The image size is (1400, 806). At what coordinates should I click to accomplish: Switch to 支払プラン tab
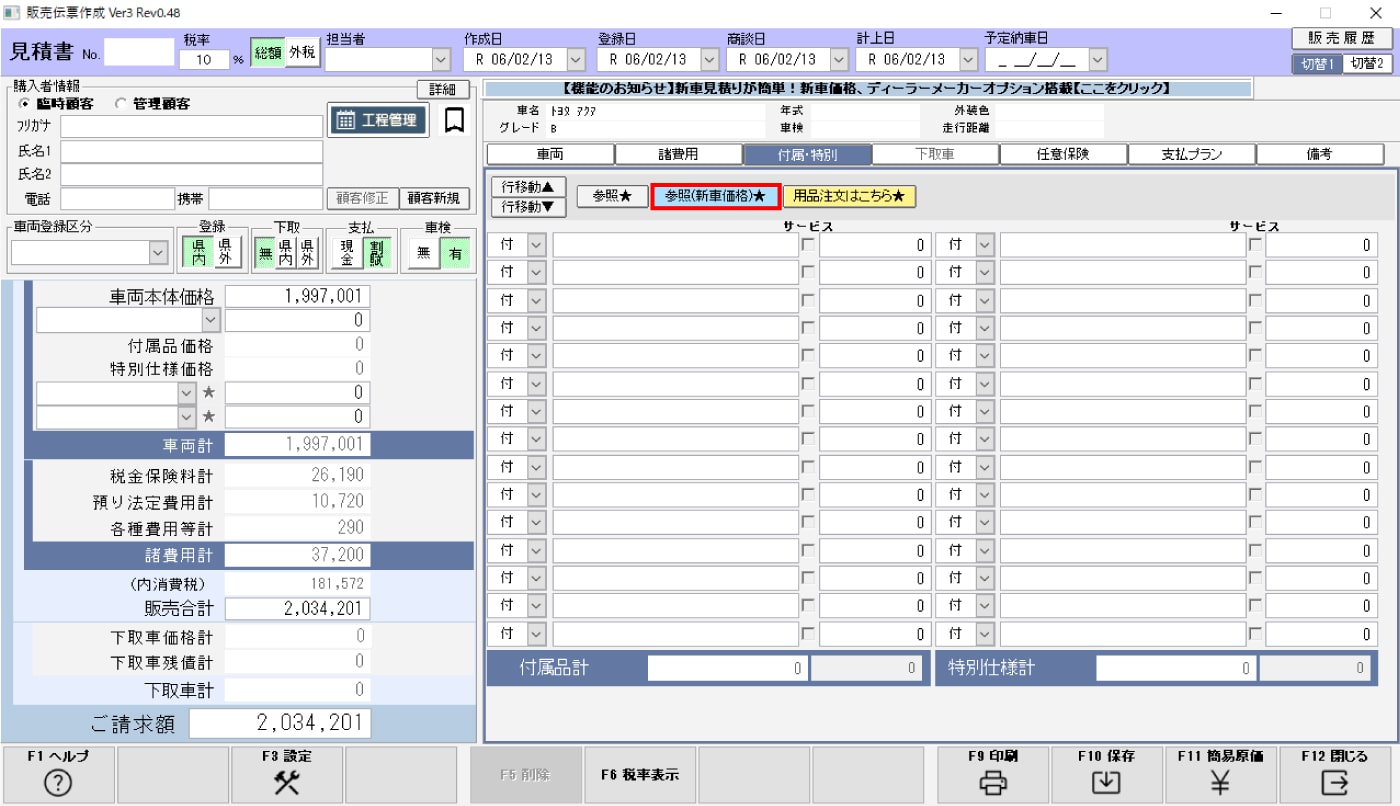(x=1192, y=155)
